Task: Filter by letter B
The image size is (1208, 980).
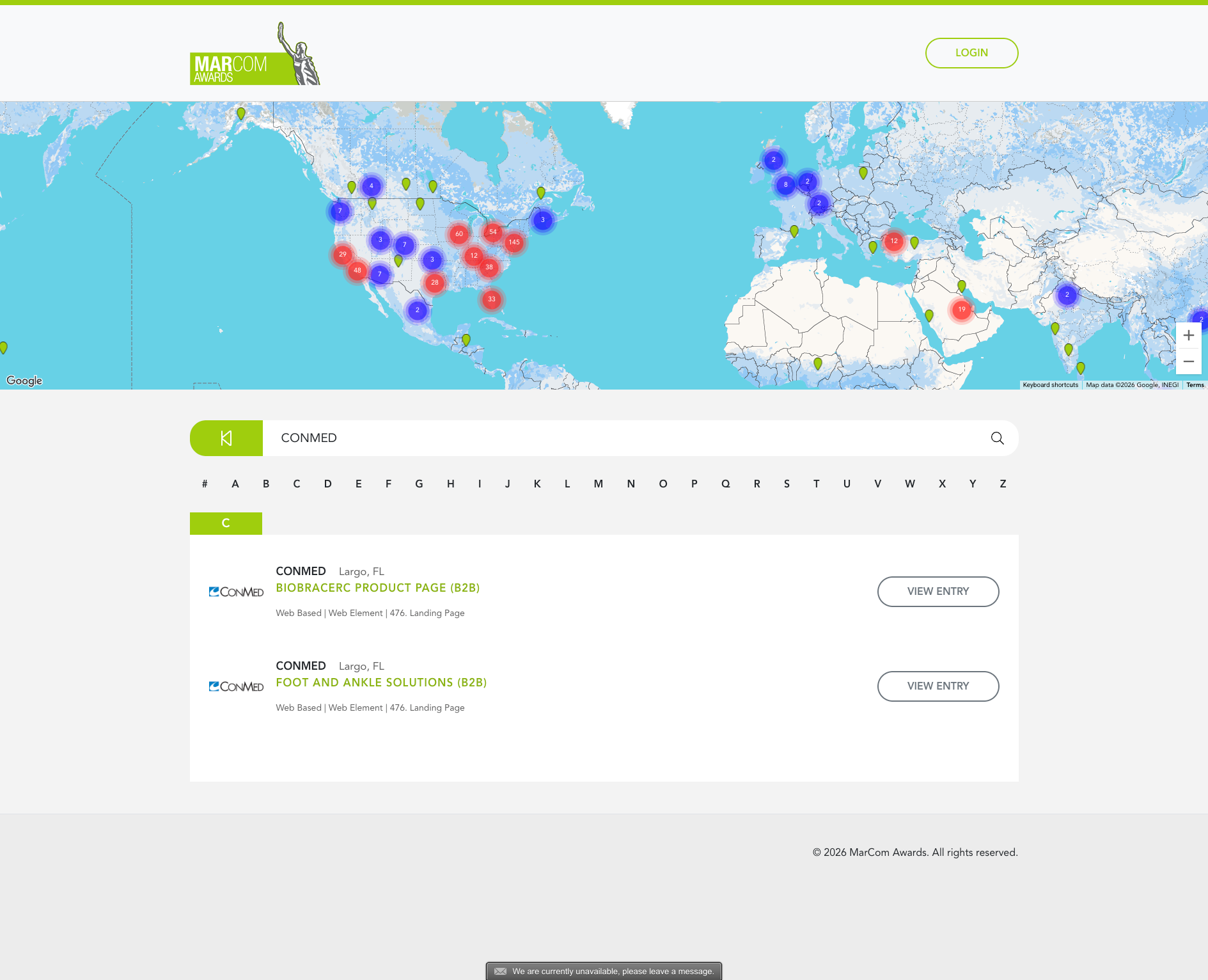Action: (x=266, y=484)
